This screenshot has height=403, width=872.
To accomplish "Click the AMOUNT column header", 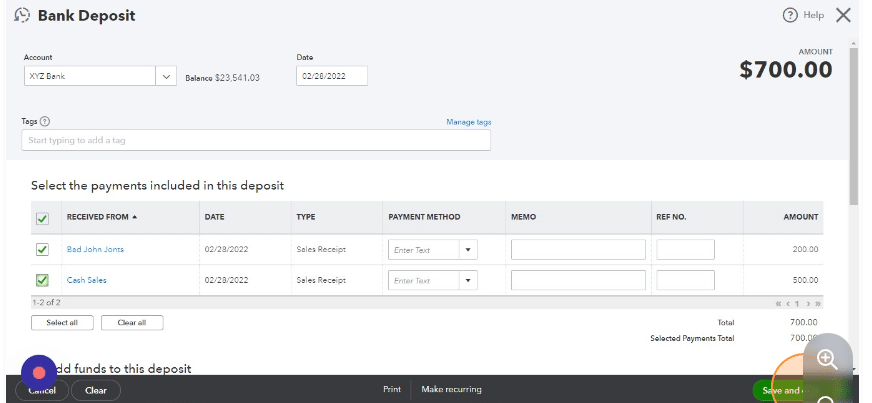I will point(800,217).
